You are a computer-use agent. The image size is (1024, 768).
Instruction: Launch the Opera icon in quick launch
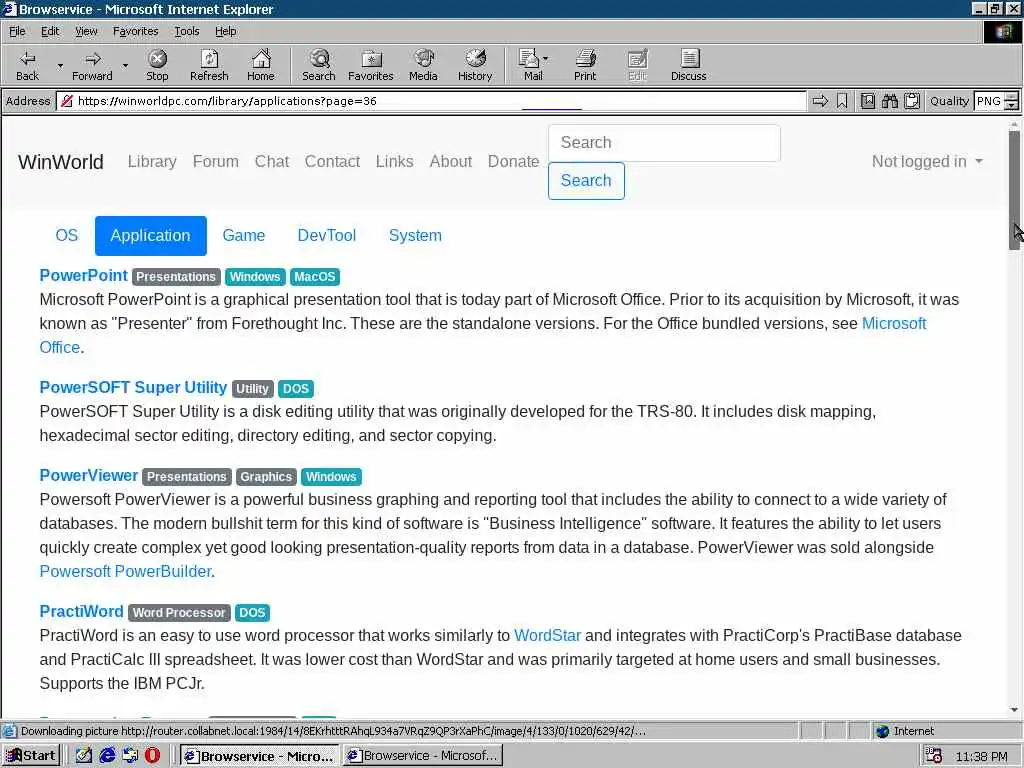[x=152, y=755]
